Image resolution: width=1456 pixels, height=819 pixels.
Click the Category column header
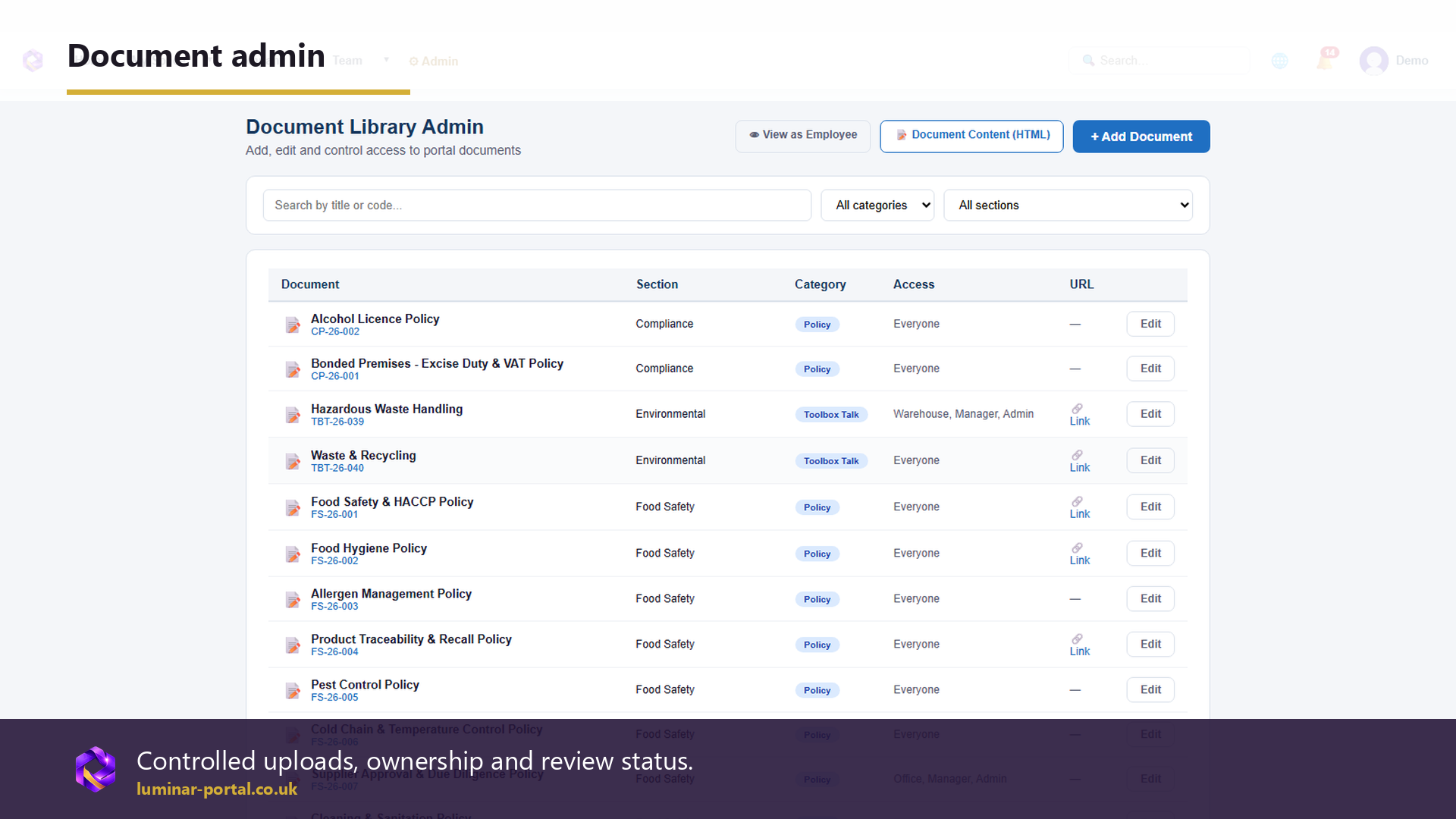point(820,284)
